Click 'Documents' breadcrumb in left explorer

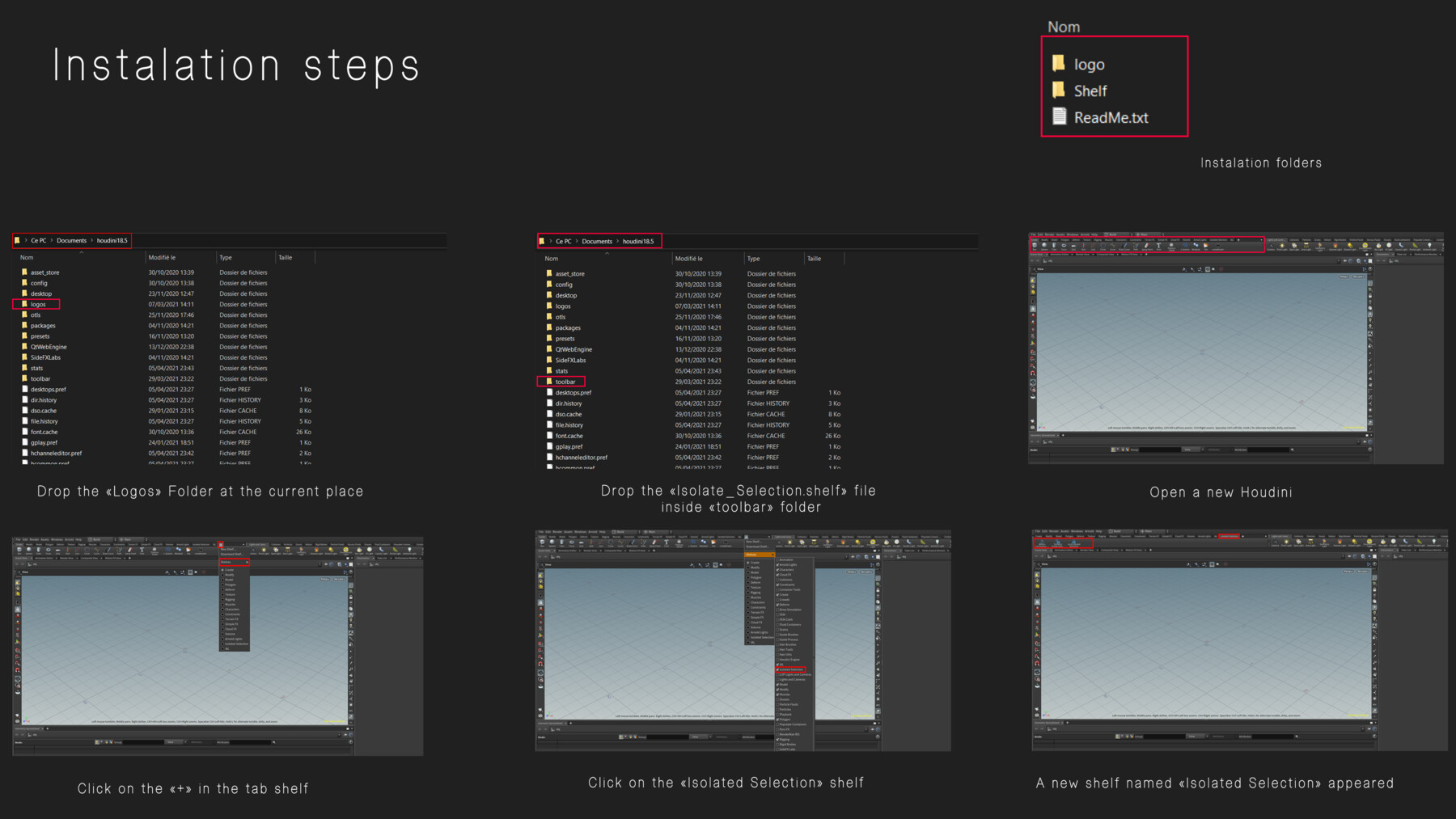click(x=71, y=240)
